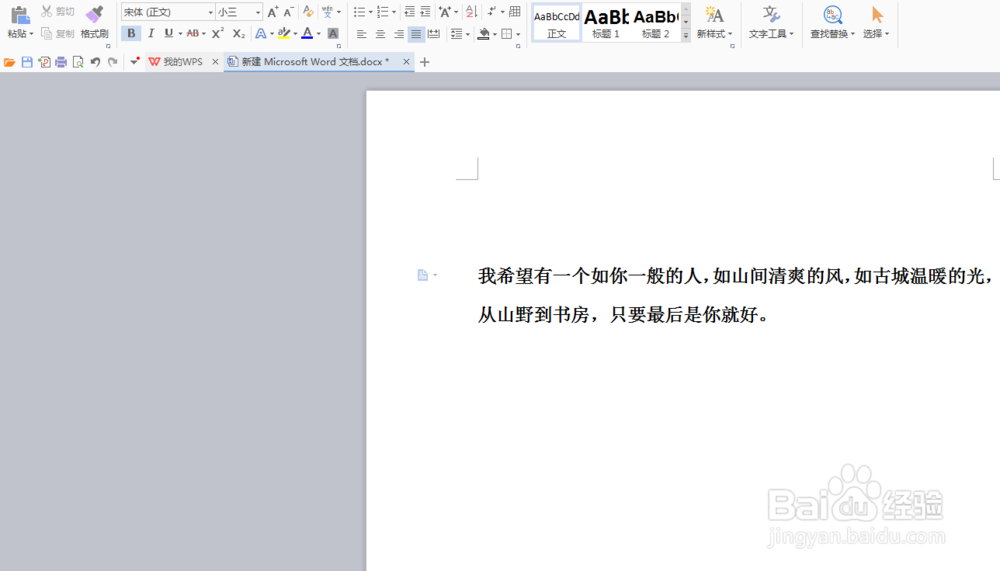Decrease paragraph indent
The height and width of the screenshot is (571, 1000).
[409, 11]
